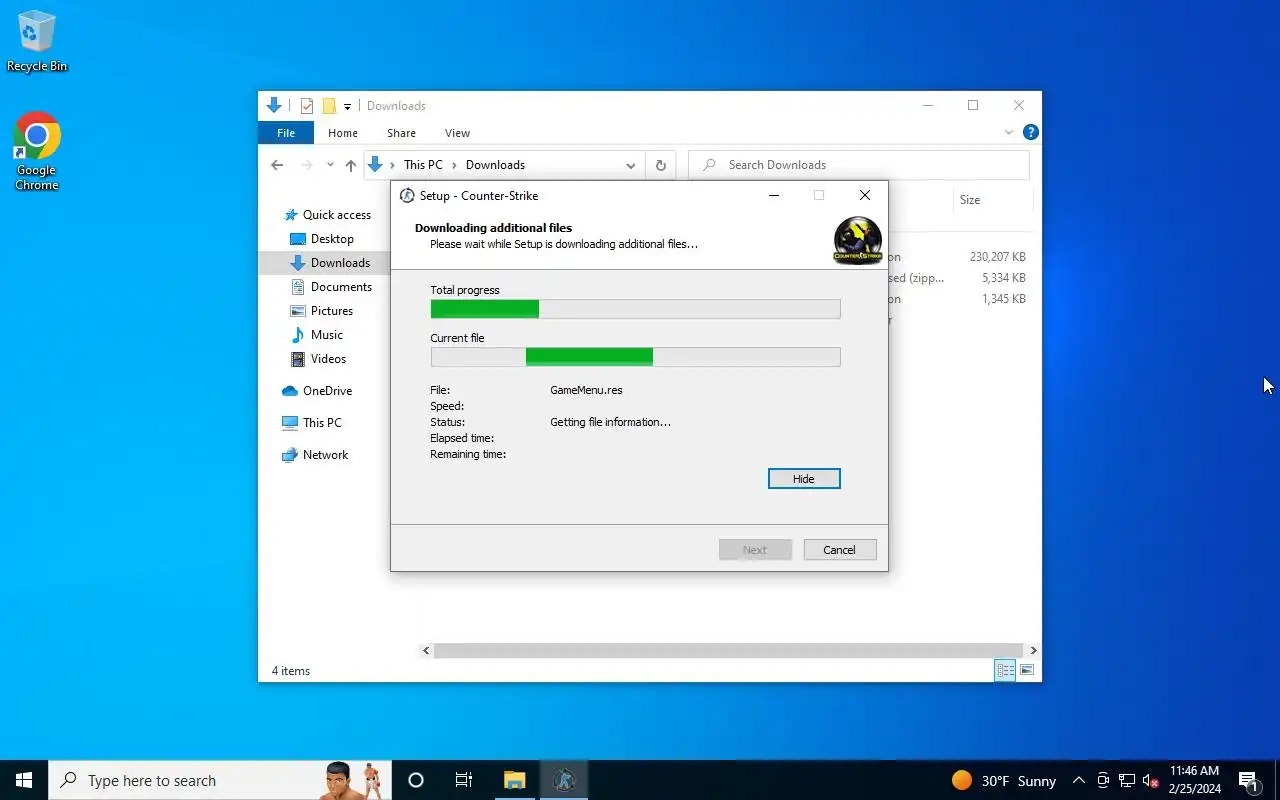Switch to Large icons view layout
Screen dimensions: 1280x800
[x=1027, y=670]
